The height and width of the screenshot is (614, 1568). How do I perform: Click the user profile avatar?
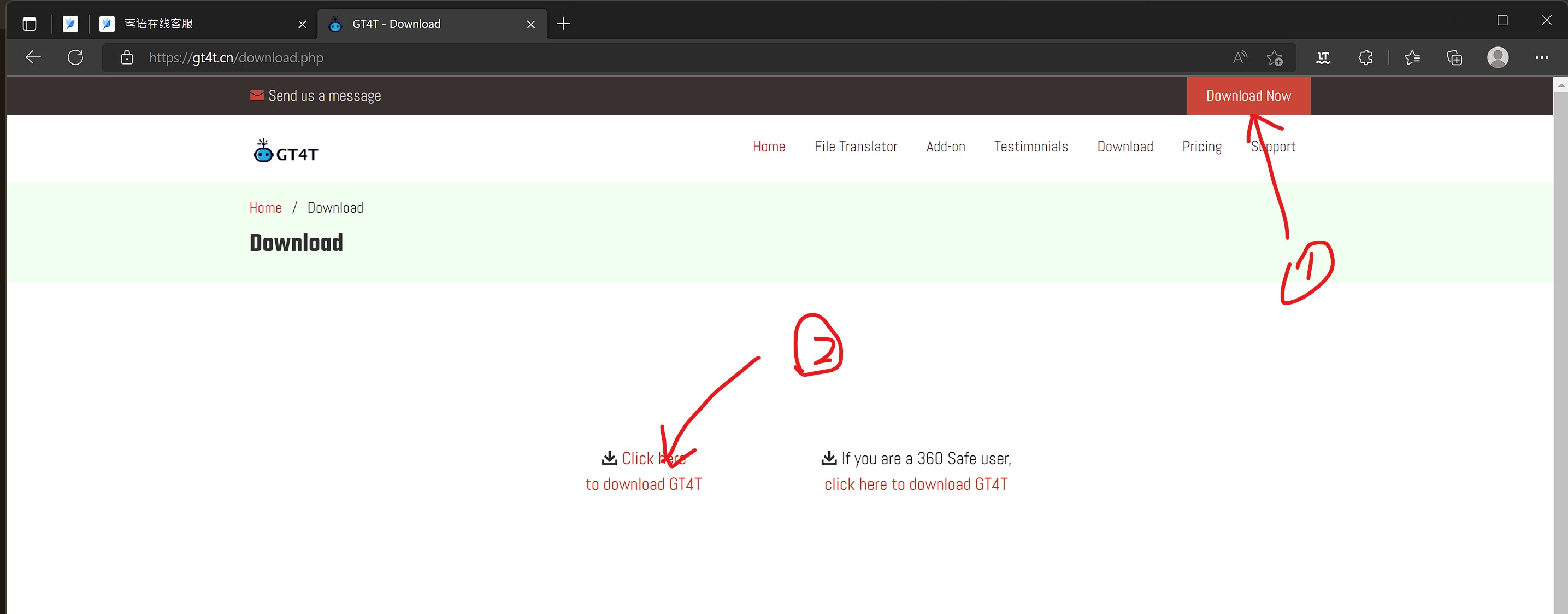coord(1498,57)
